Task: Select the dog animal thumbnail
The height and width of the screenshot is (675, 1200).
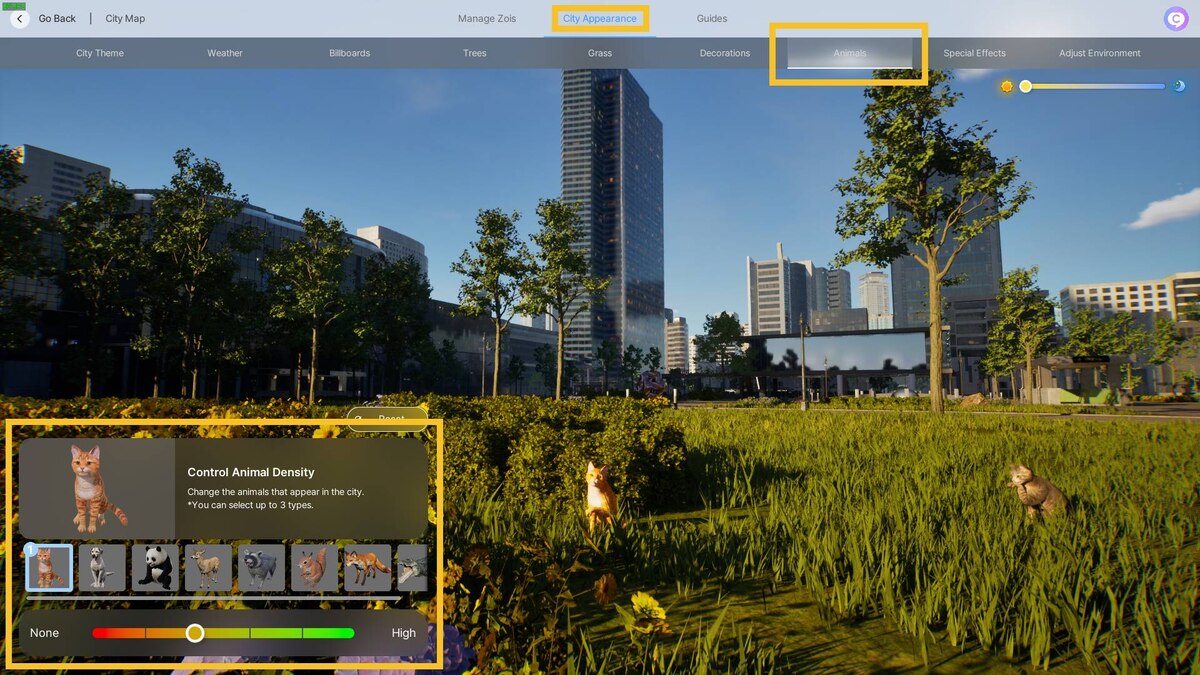Action: pos(102,568)
